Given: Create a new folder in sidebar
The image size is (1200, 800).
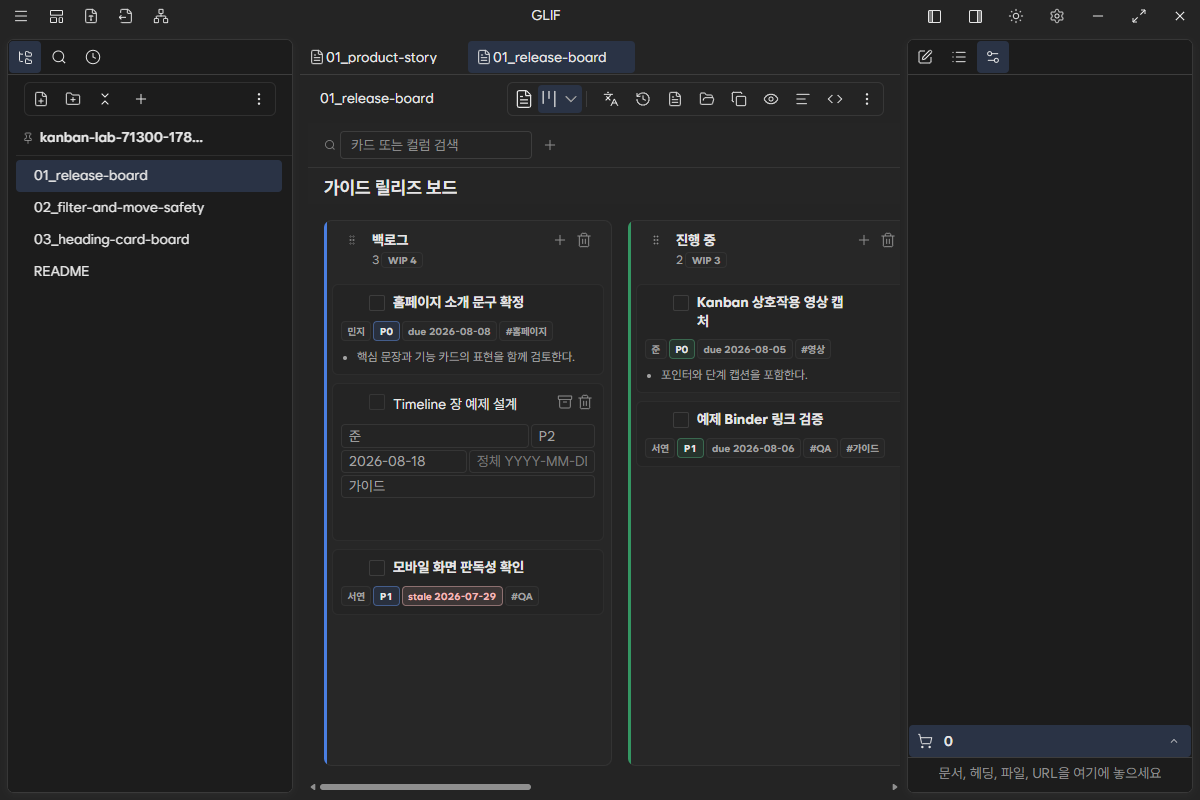Looking at the screenshot, I should coord(73,99).
